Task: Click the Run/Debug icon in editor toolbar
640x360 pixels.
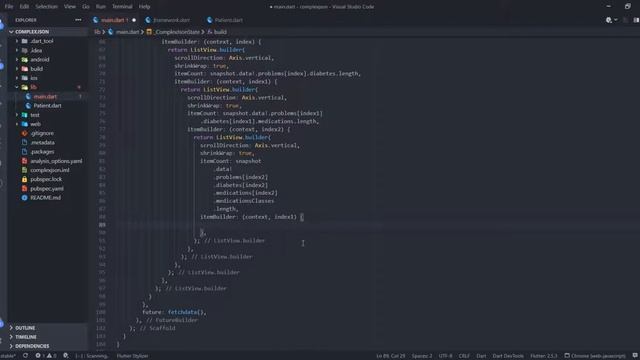Action: [609, 20]
